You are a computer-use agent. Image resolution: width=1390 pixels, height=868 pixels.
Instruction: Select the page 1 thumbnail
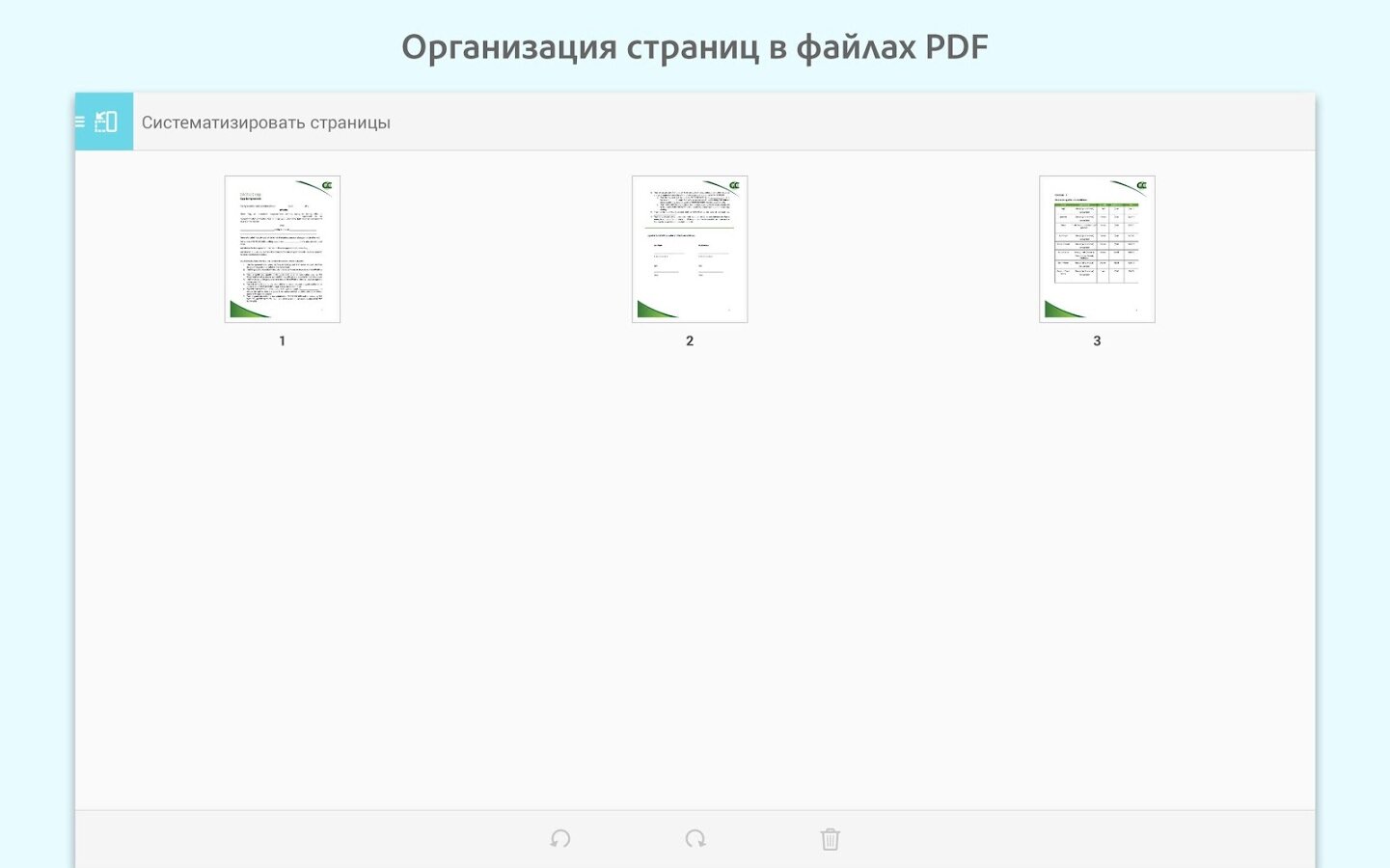(x=283, y=249)
